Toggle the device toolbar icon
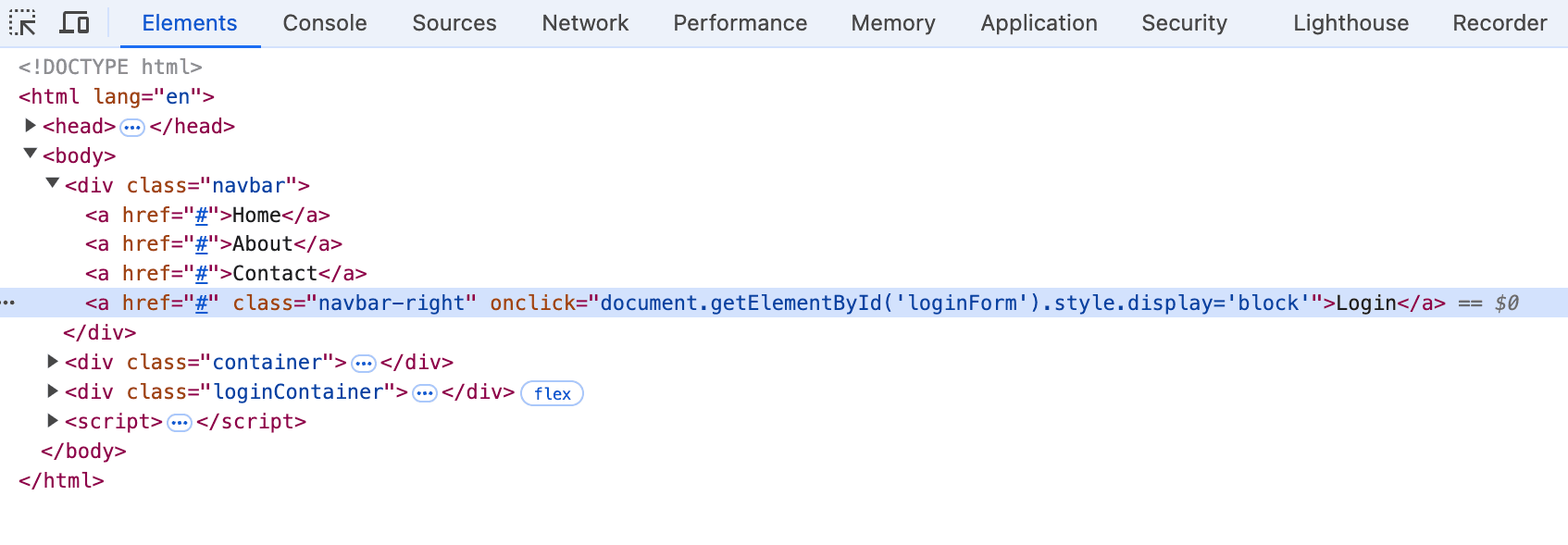 (74, 22)
